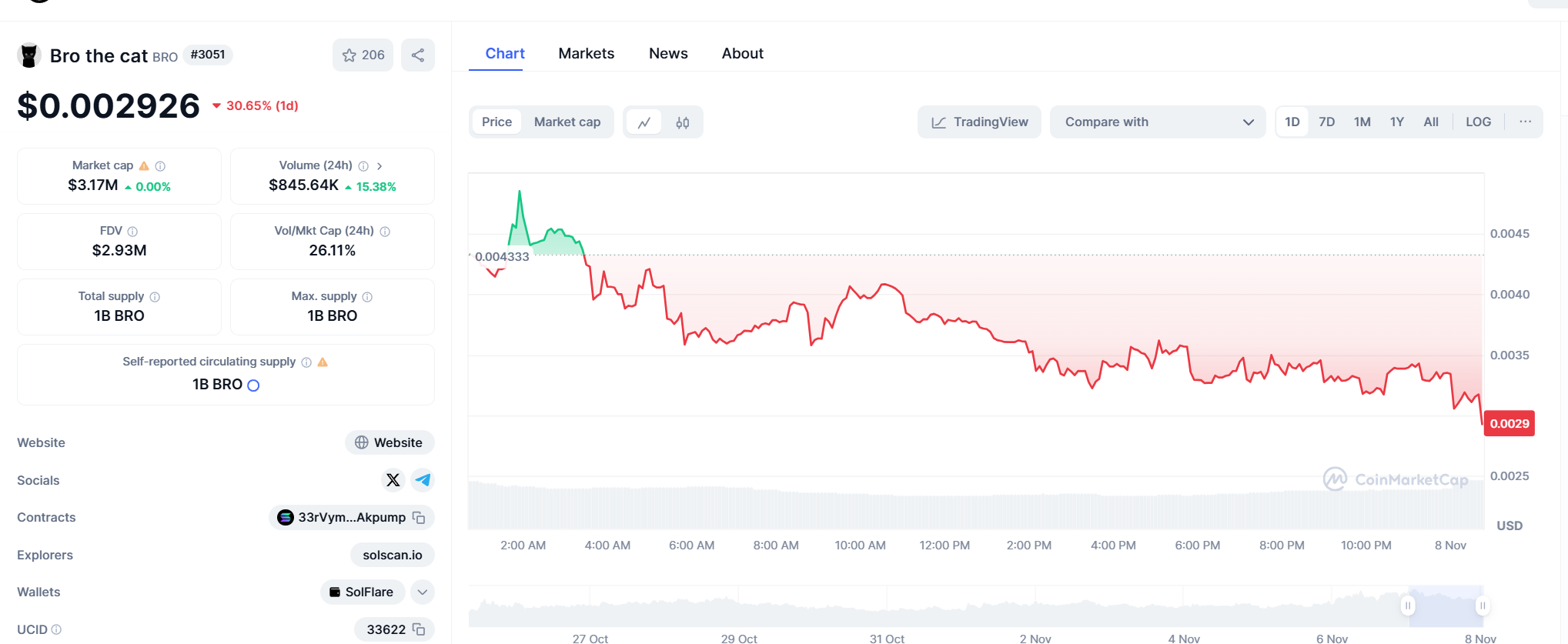
Task: Toggle chart to Market cap view
Action: [x=567, y=122]
